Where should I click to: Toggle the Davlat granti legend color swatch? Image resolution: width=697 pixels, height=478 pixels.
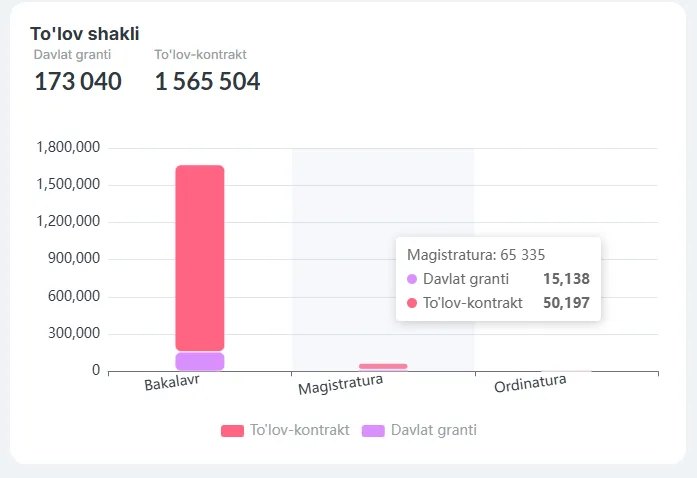(372, 431)
